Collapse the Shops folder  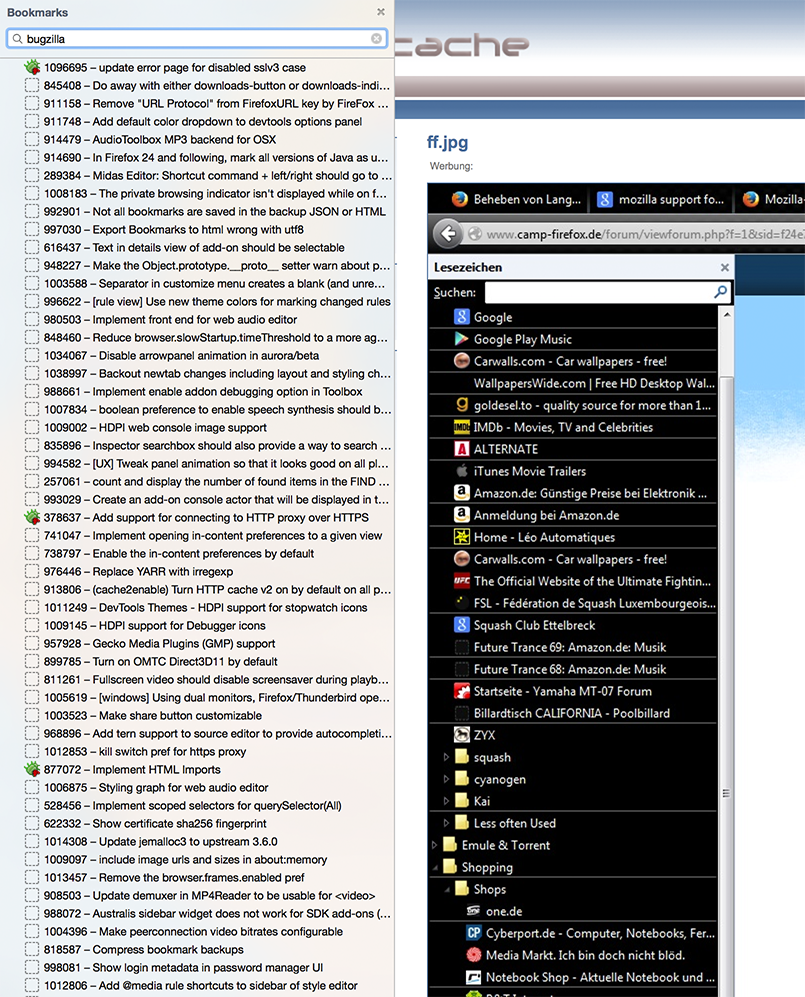click(x=446, y=890)
